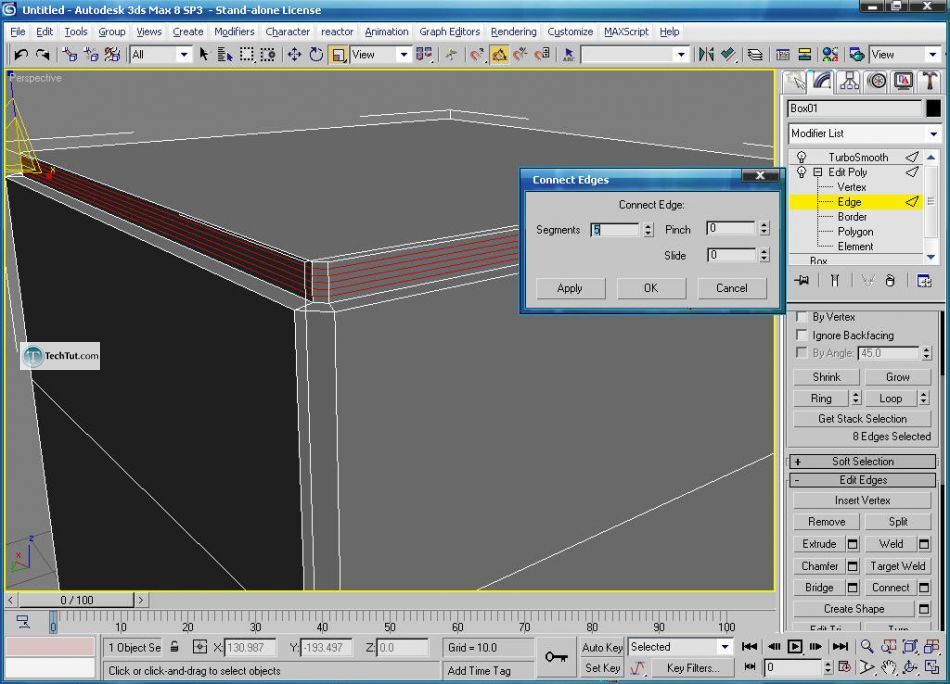
Task: Enable the Ignore Backfacing checkbox
Action: click(x=802, y=335)
